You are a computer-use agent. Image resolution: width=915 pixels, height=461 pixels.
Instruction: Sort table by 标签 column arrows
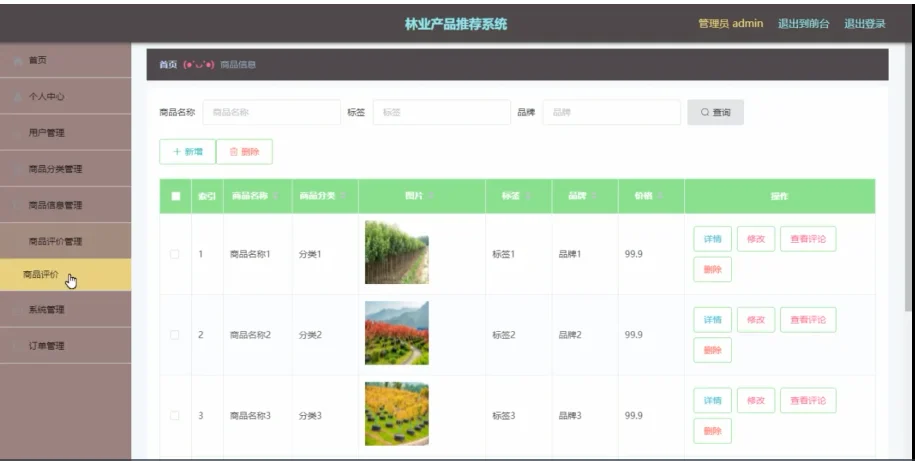click(x=528, y=196)
